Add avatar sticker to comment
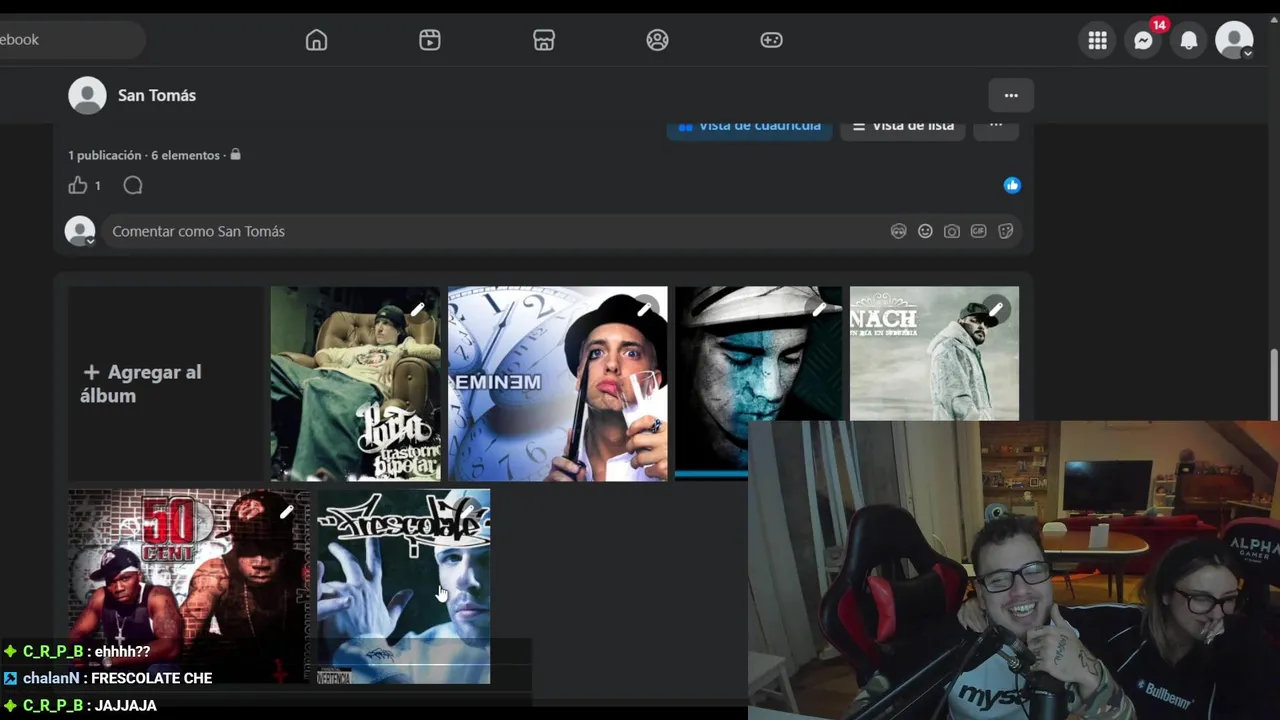The width and height of the screenshot is (1280, 720). [x=898, y=231]
